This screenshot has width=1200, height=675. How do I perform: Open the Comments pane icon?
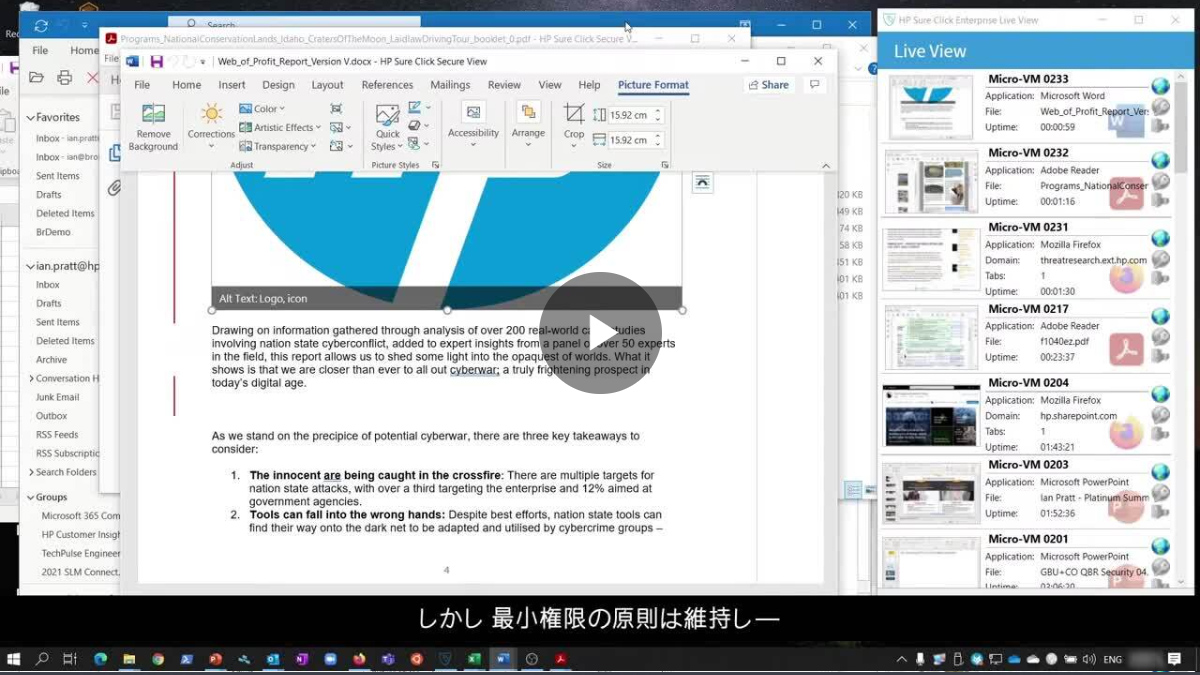click(814, 85)
